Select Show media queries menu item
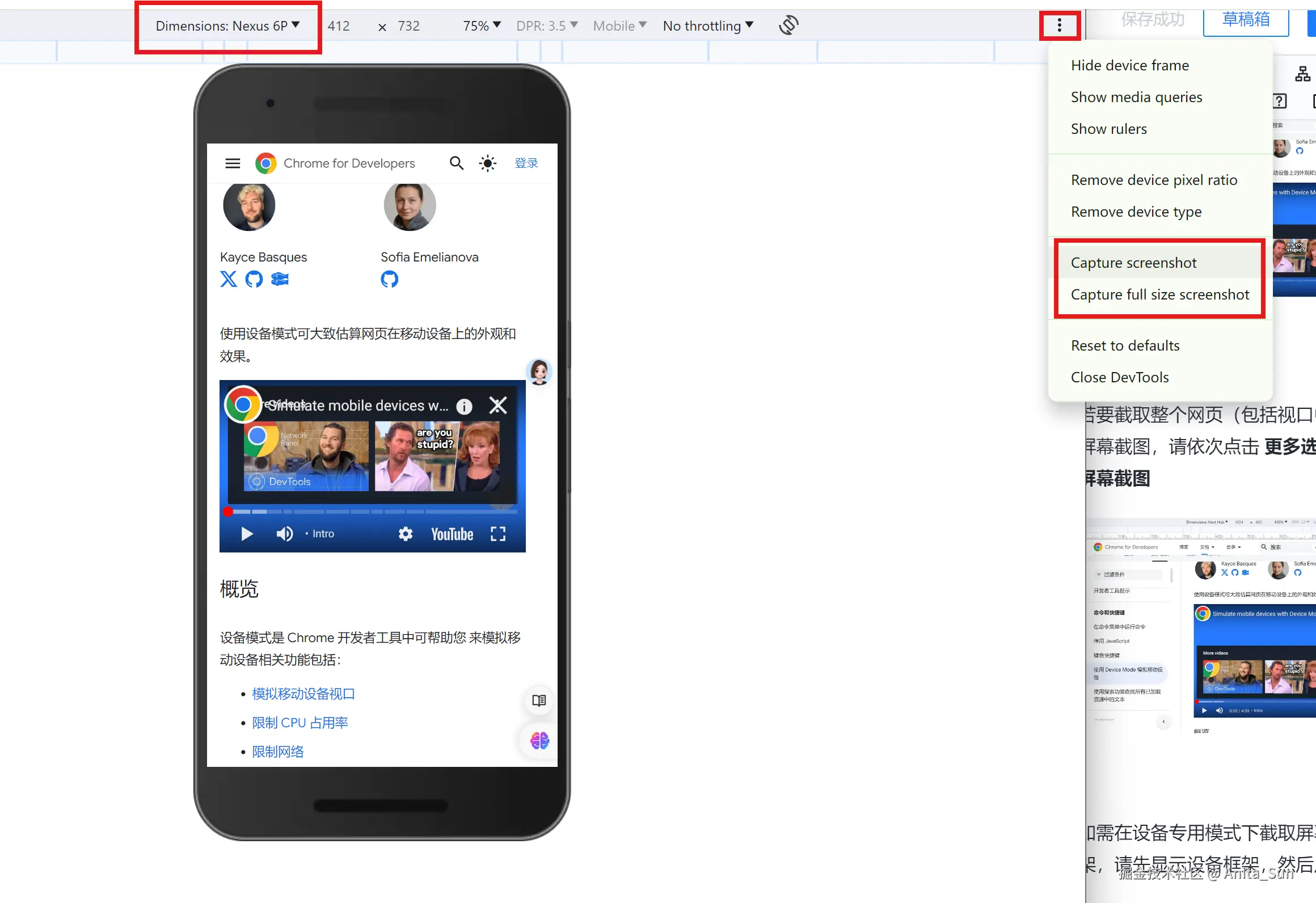The height and width of the screenshot is (903, 1316). coord(1160,97)
